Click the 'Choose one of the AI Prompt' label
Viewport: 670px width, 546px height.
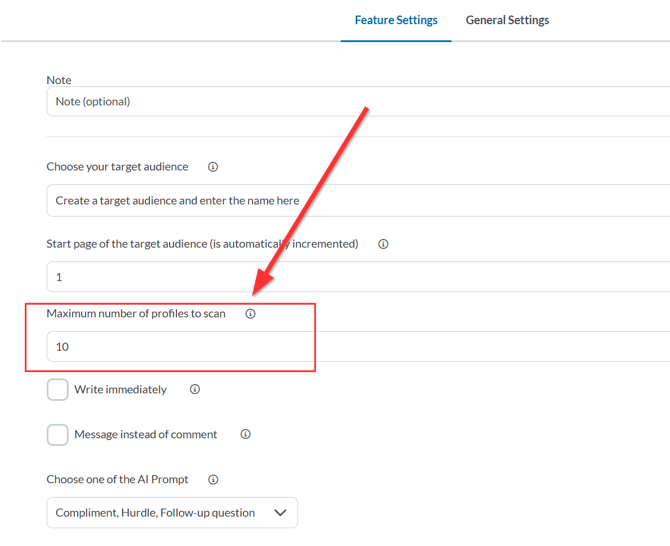[117, 480]
